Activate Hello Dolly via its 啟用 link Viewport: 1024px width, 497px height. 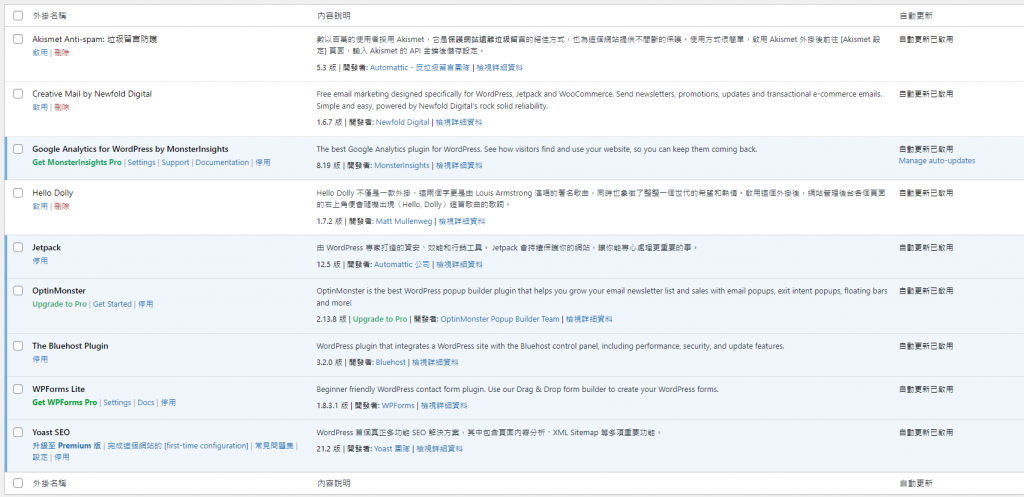click(40, 206)
